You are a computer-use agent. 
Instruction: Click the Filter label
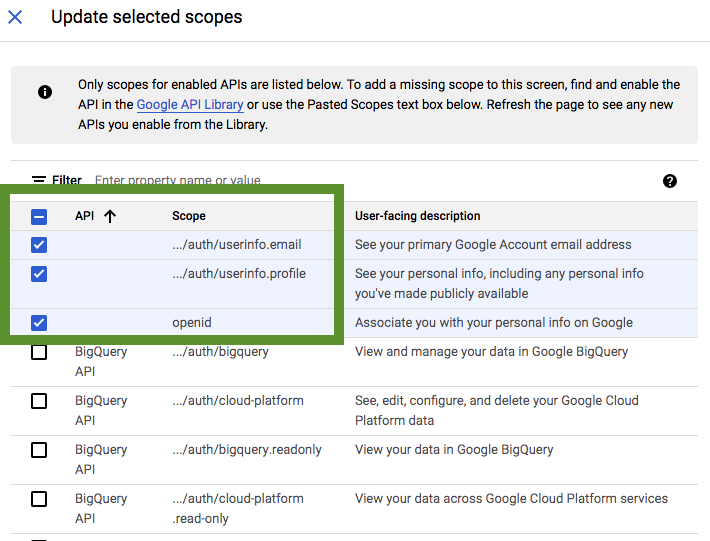67,180
